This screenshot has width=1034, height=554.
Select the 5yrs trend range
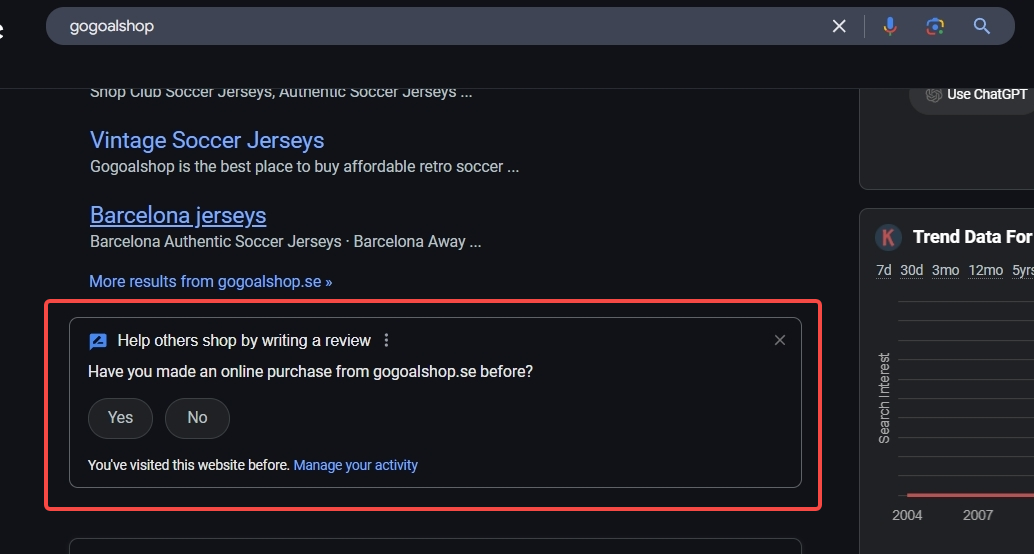pos(1023,270)
